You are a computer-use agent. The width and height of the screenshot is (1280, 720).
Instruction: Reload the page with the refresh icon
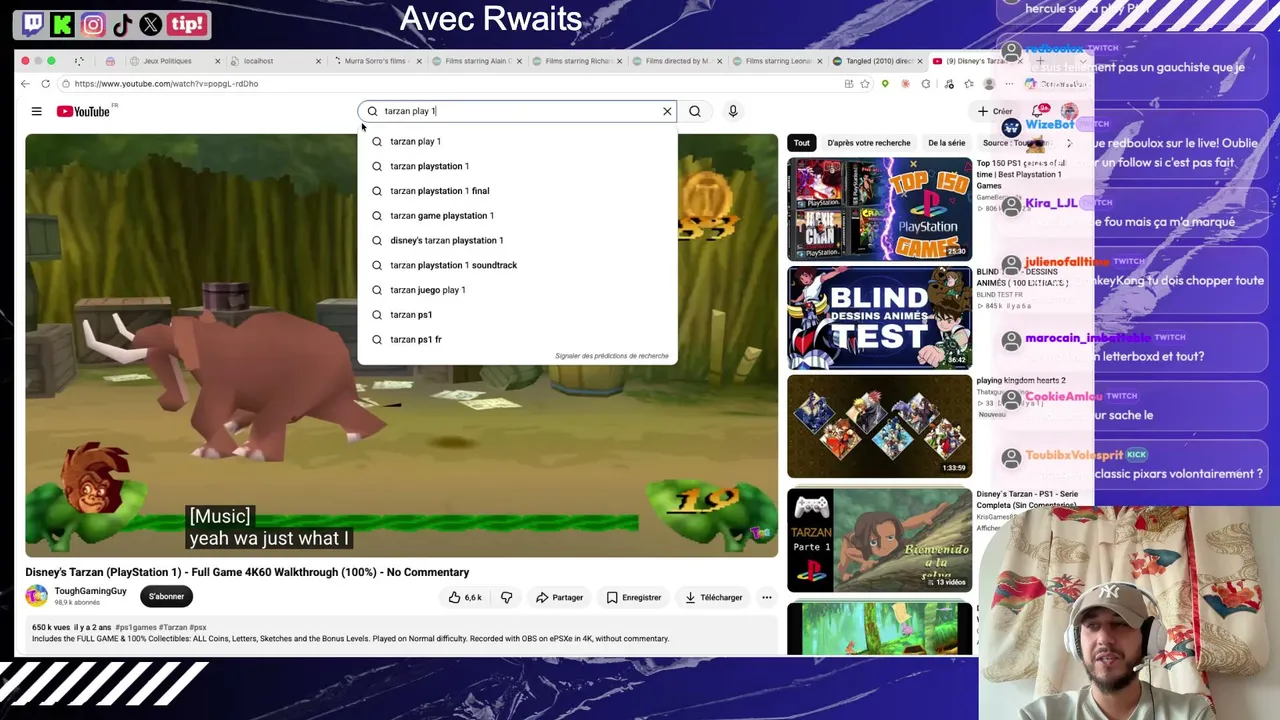coord(46,84)
